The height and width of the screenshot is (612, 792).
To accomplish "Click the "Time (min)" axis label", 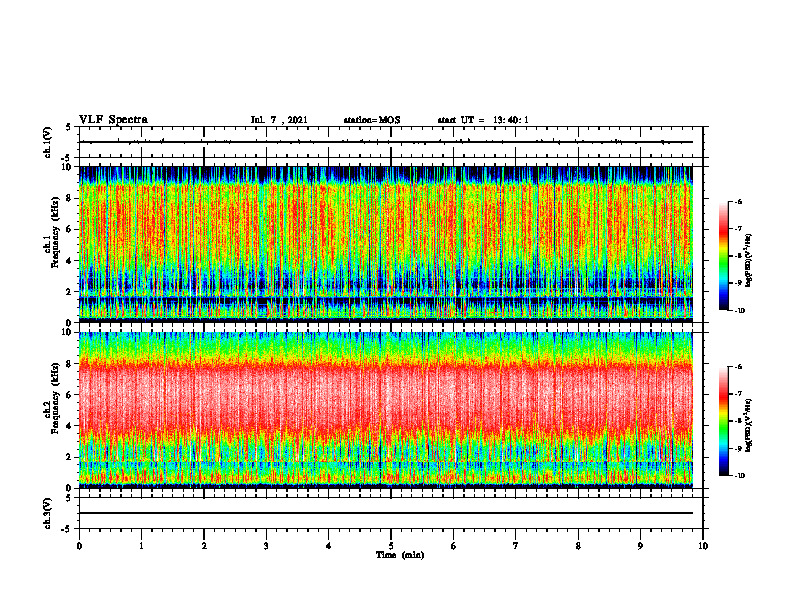I will tap(400, 555).
